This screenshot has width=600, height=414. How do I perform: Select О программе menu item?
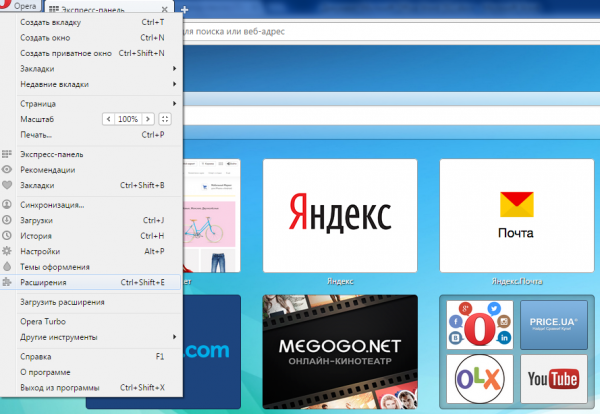pos(91,372)
